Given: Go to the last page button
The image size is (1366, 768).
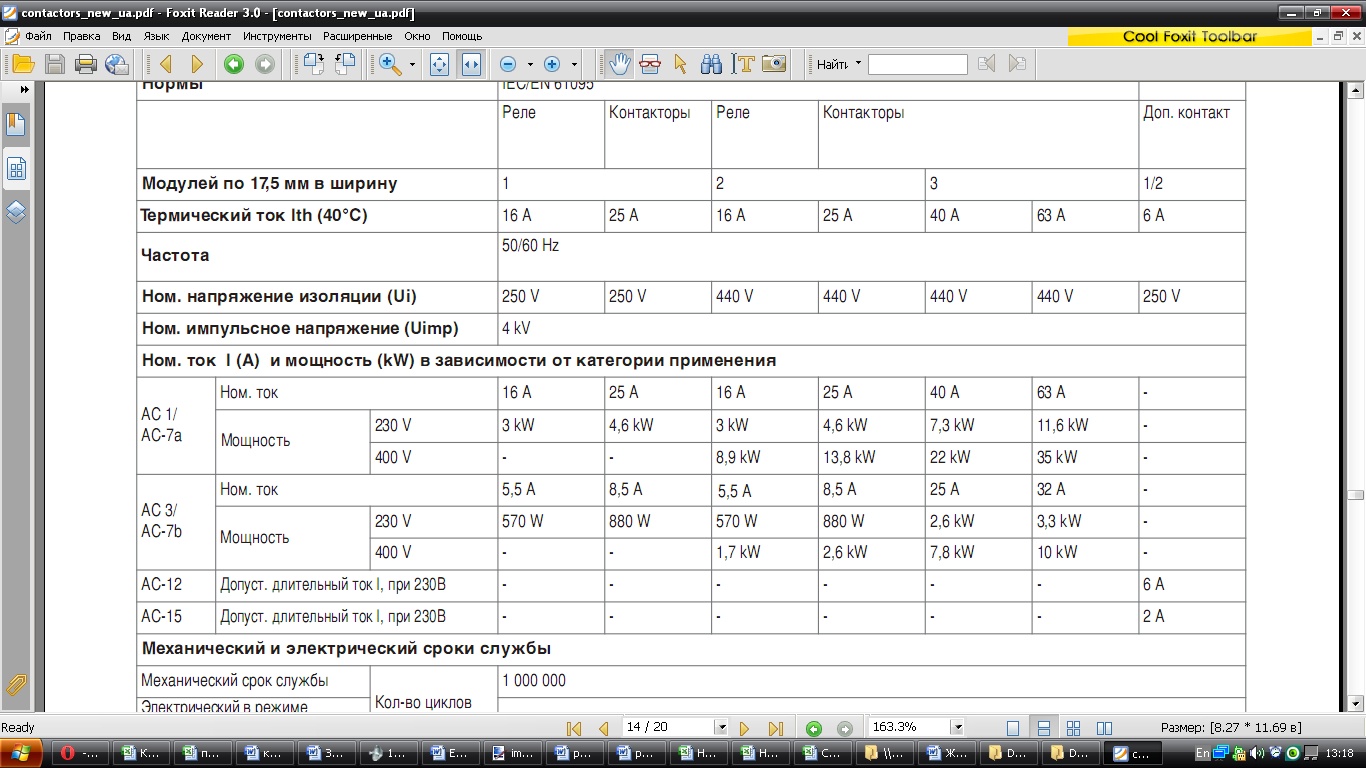Looking at the screenshot, I should pos(775,728).
